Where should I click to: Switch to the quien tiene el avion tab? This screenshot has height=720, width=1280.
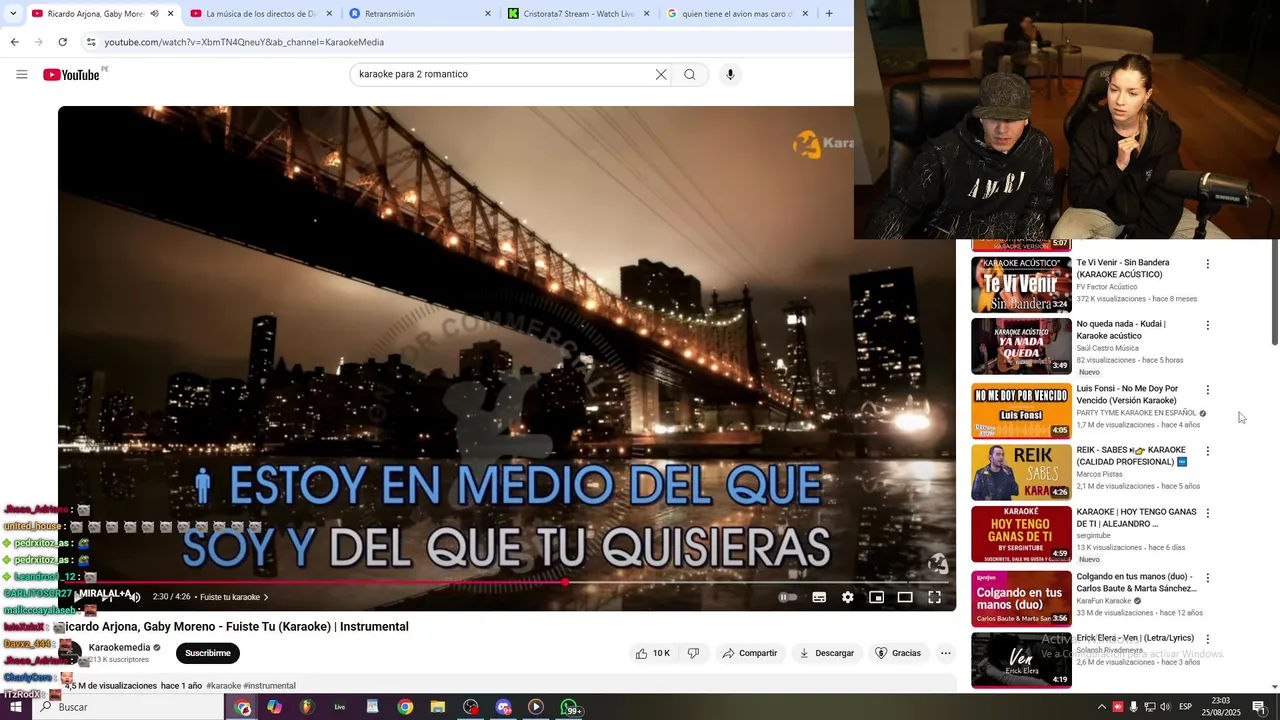tap(737, 14)
